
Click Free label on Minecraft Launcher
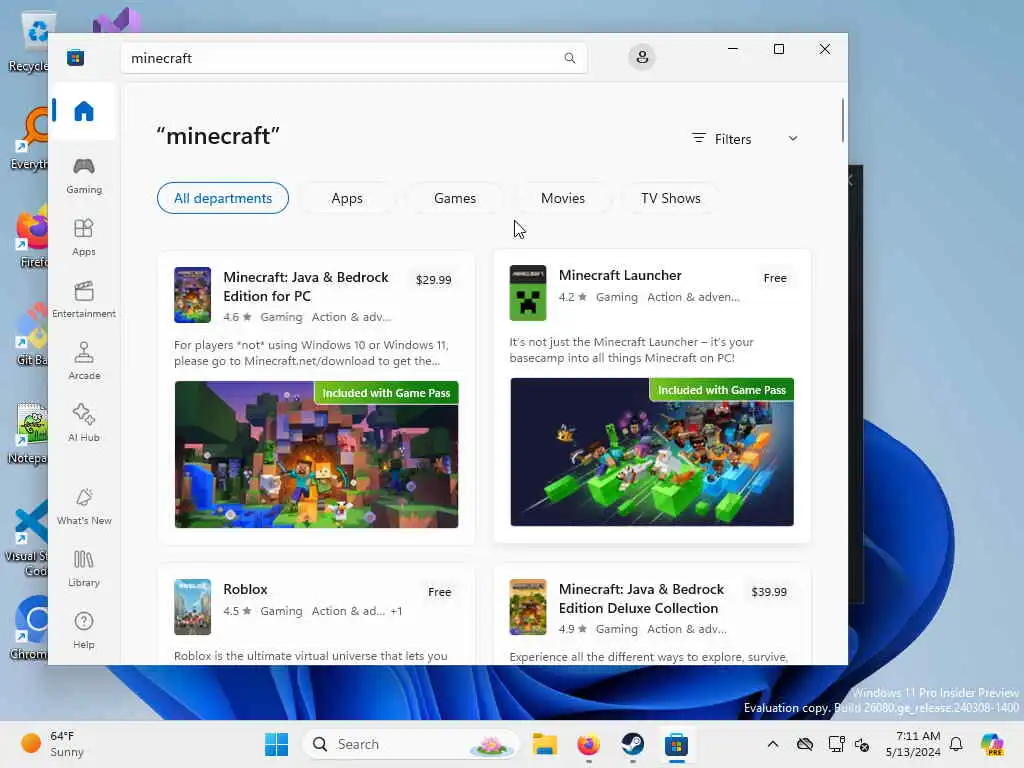click(775, 278)
